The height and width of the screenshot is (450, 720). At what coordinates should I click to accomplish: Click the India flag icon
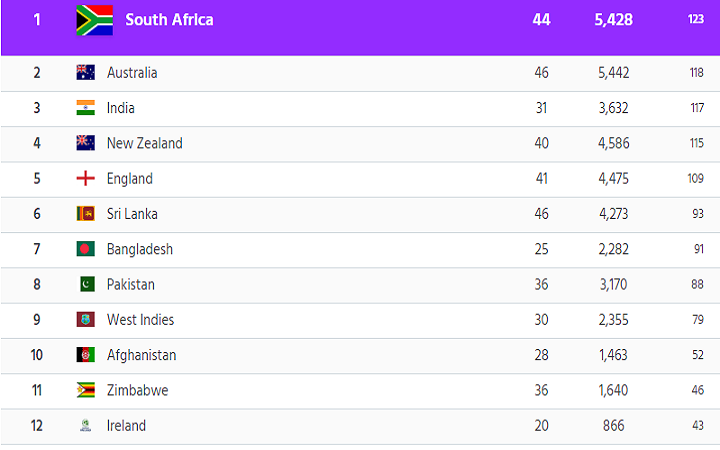point(85,108)
